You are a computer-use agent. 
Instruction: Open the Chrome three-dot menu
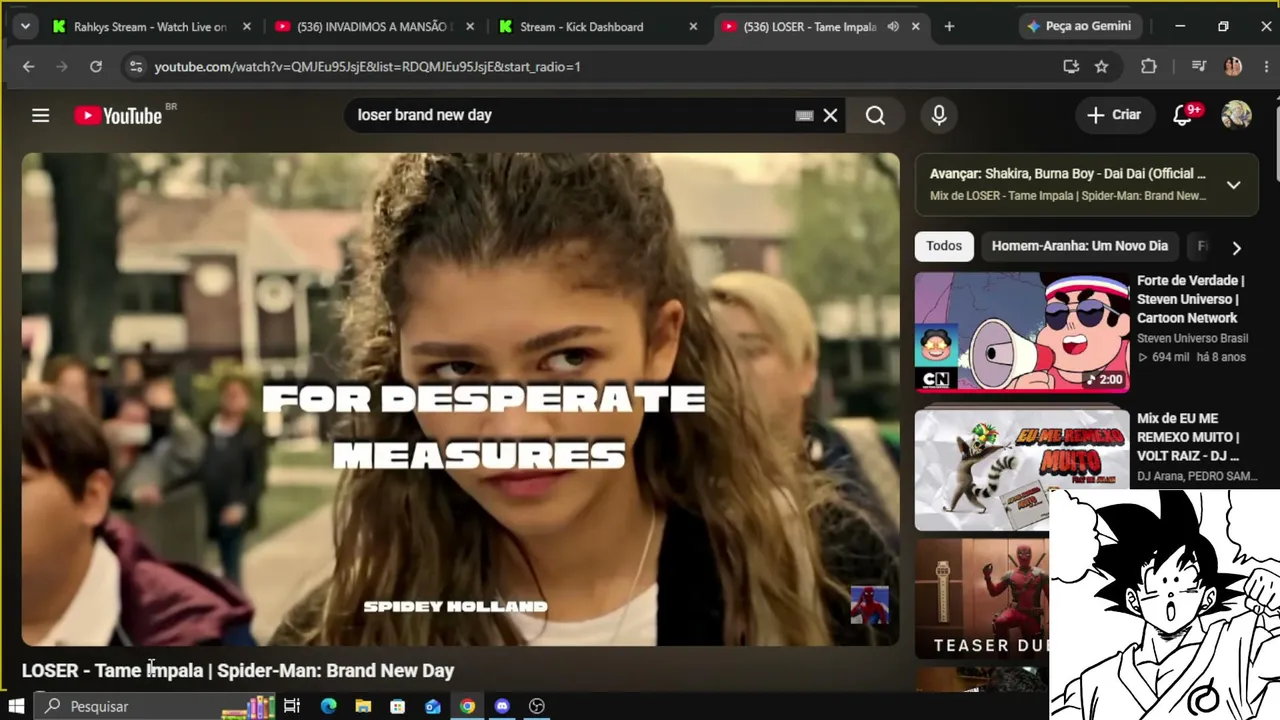click(x=1266, y=66)
